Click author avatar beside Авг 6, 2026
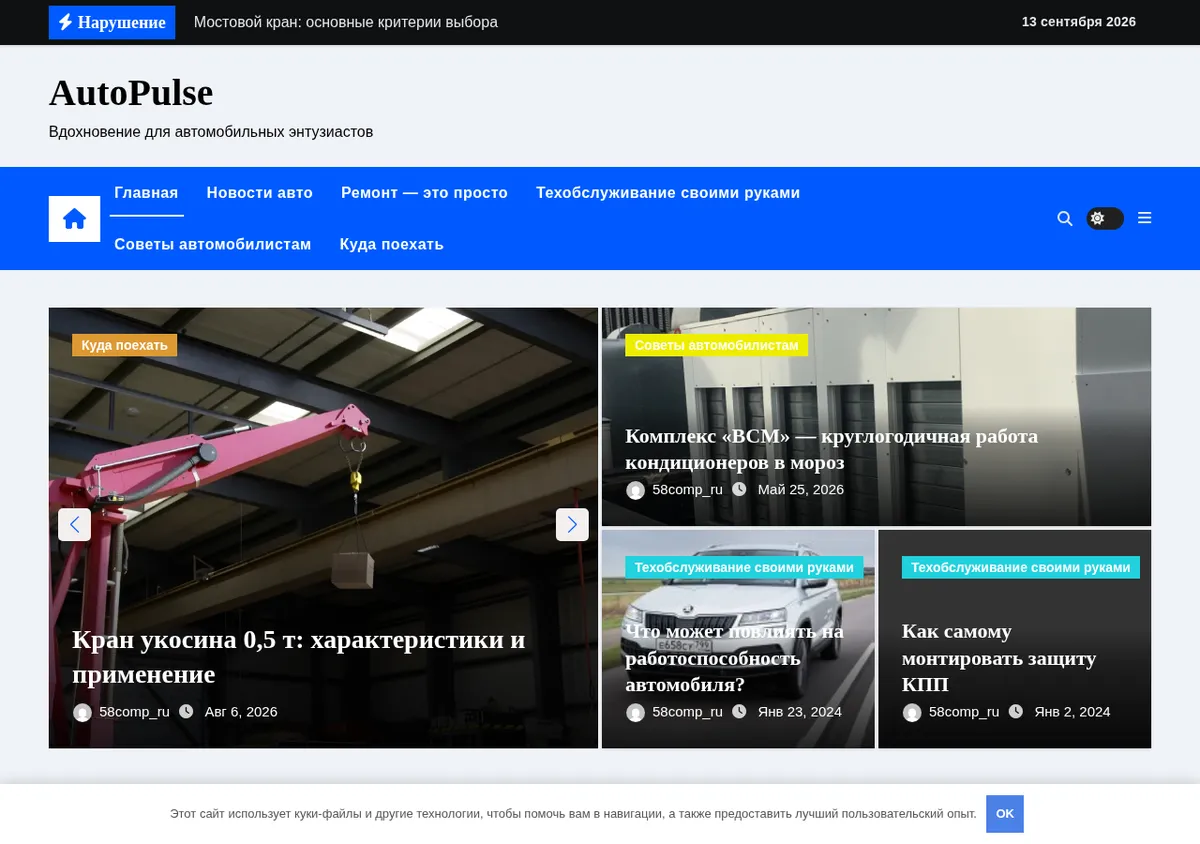This screenshot has width=1200, height=844. pyautogui.click(x=82, y=712)
